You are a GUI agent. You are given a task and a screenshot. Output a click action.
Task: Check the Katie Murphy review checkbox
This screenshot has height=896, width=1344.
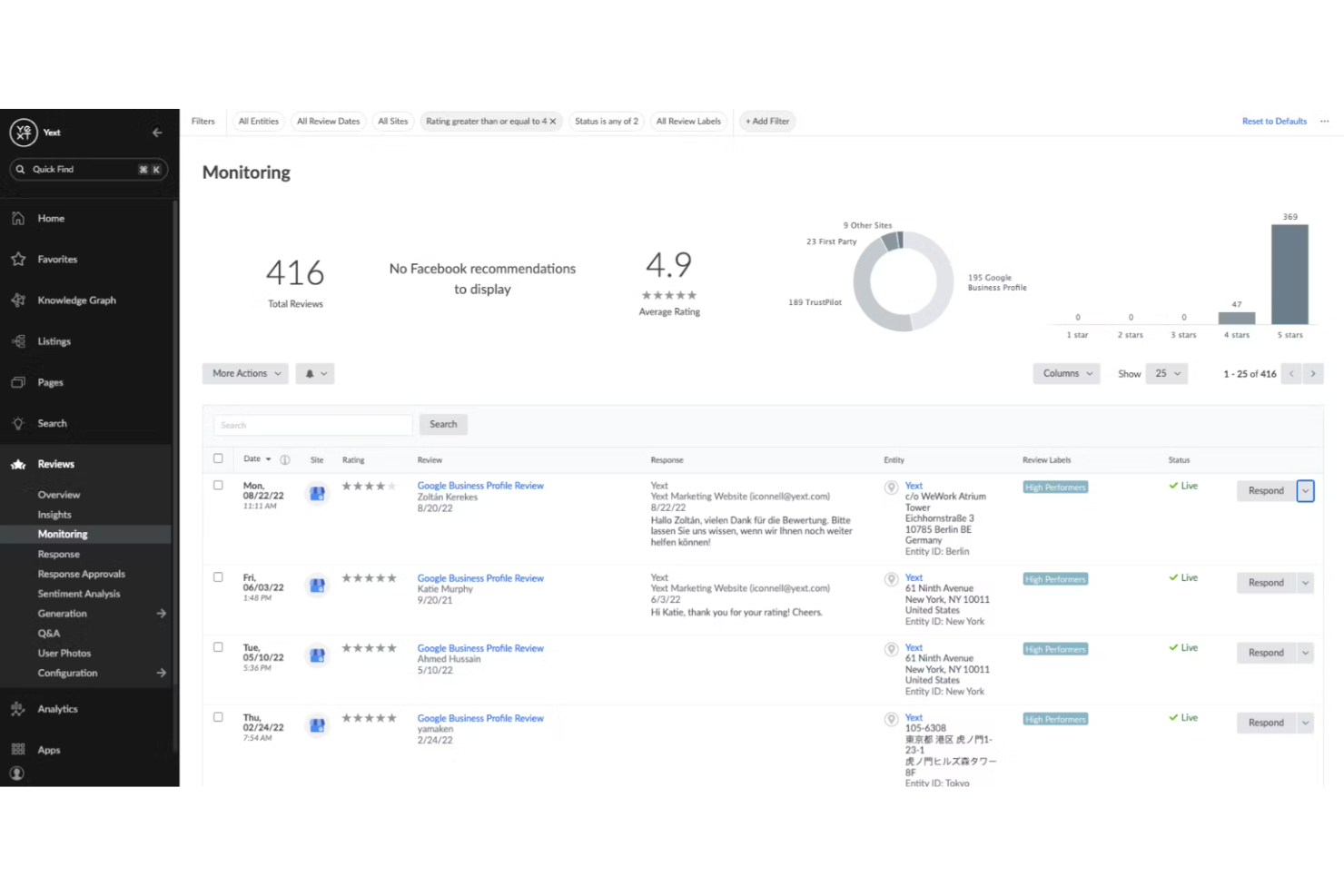218,577
